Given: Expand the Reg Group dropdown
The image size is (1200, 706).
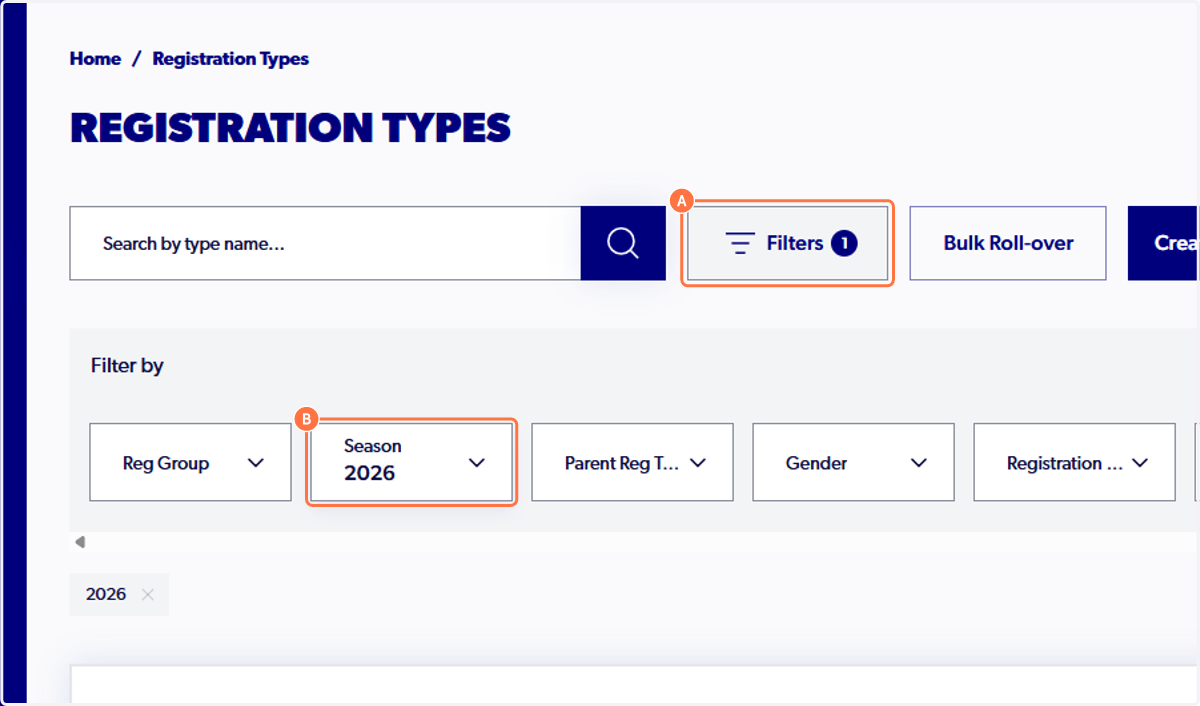Looking at the screenshot, I should [191, 462].
